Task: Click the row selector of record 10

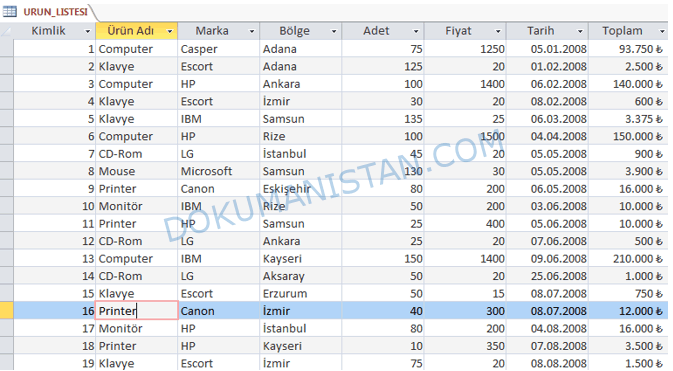Action: point(6,206)
